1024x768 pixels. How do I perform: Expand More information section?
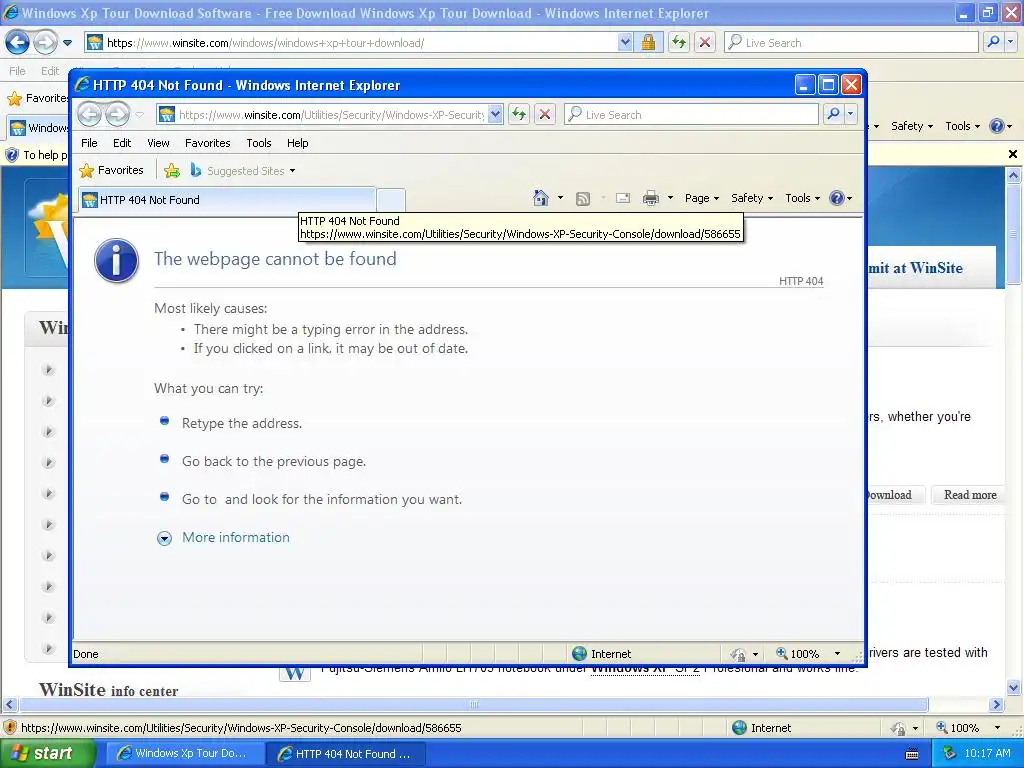165,538
